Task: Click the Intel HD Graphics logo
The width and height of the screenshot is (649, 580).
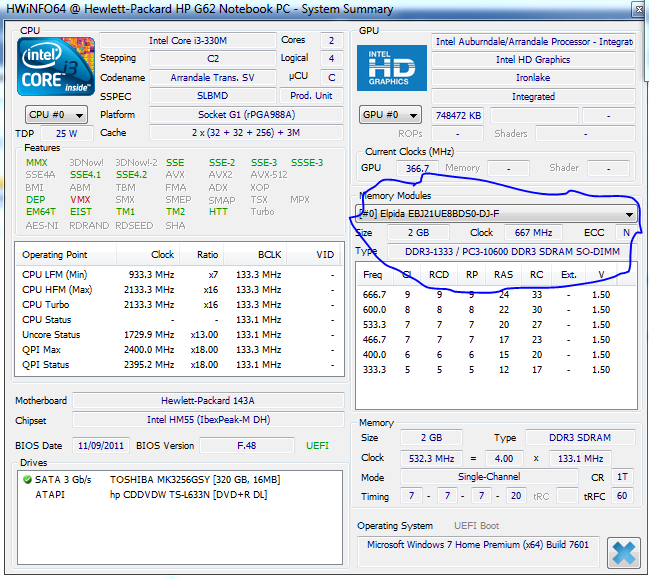Action: click(392, 68)
